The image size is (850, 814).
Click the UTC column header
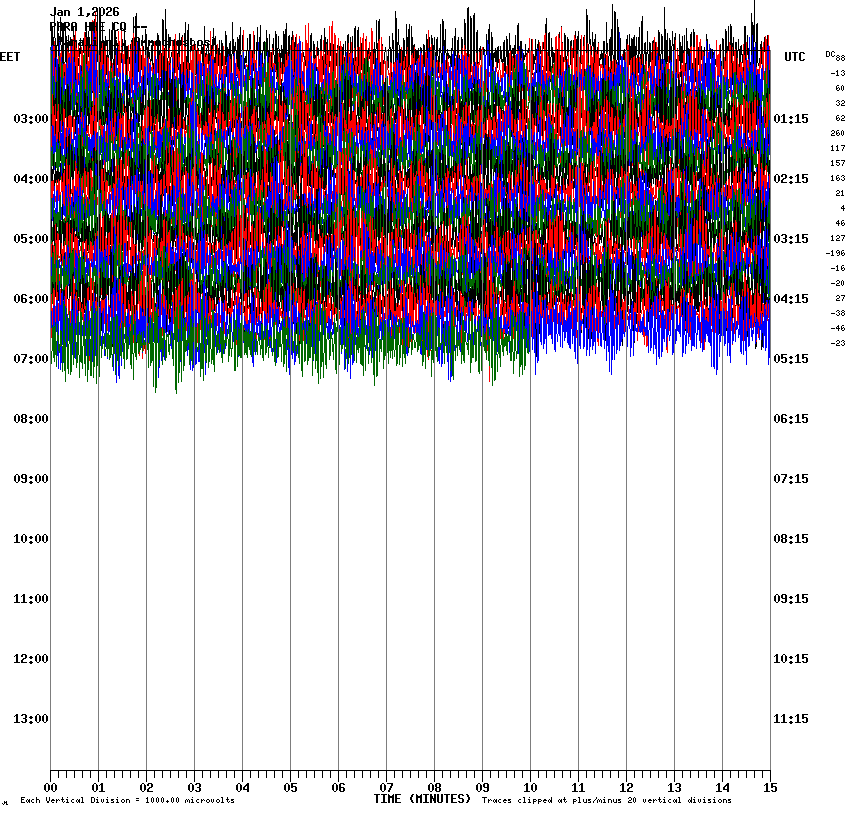[x=795, y=57]
